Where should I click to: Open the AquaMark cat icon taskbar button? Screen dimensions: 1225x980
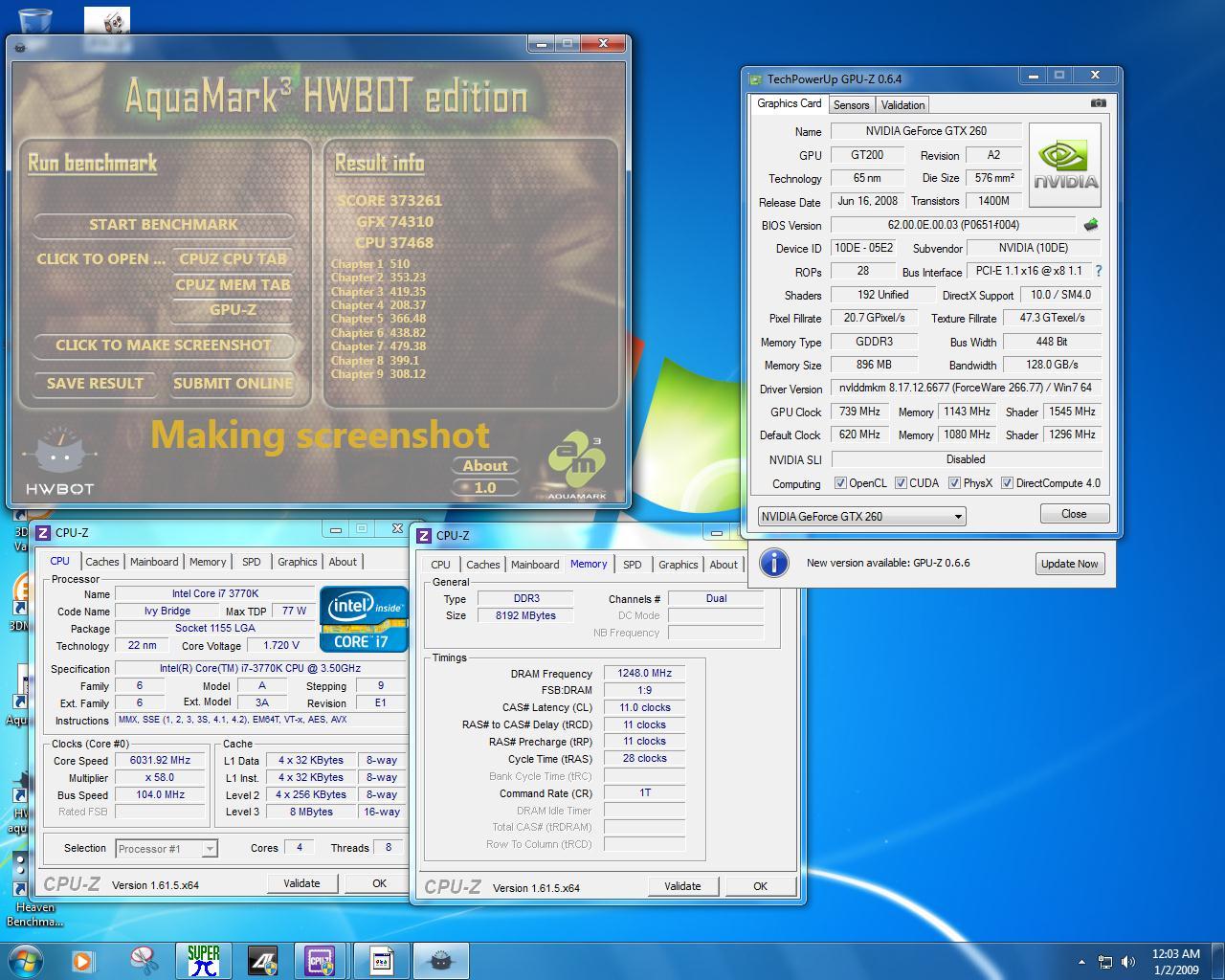pyautogui.click(x=440, y=960)
